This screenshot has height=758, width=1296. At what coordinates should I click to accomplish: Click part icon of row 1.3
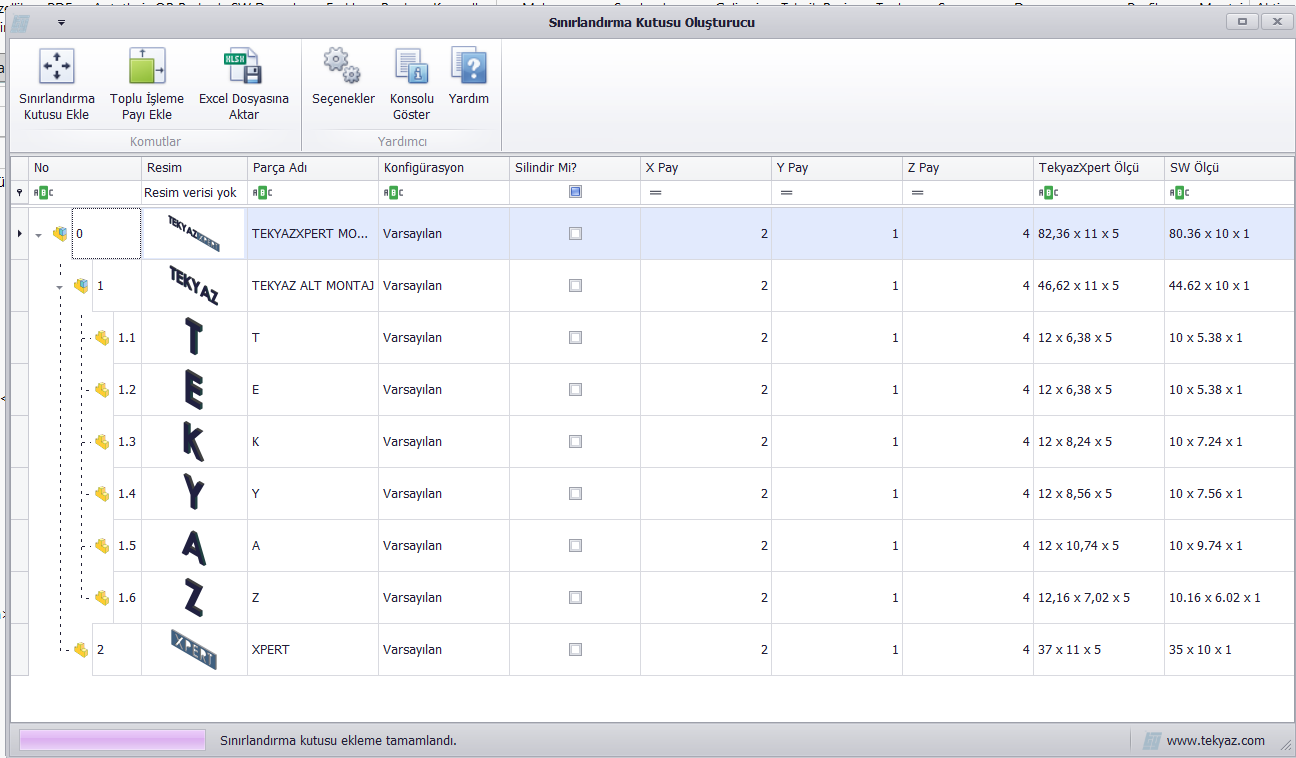[102, 442]
